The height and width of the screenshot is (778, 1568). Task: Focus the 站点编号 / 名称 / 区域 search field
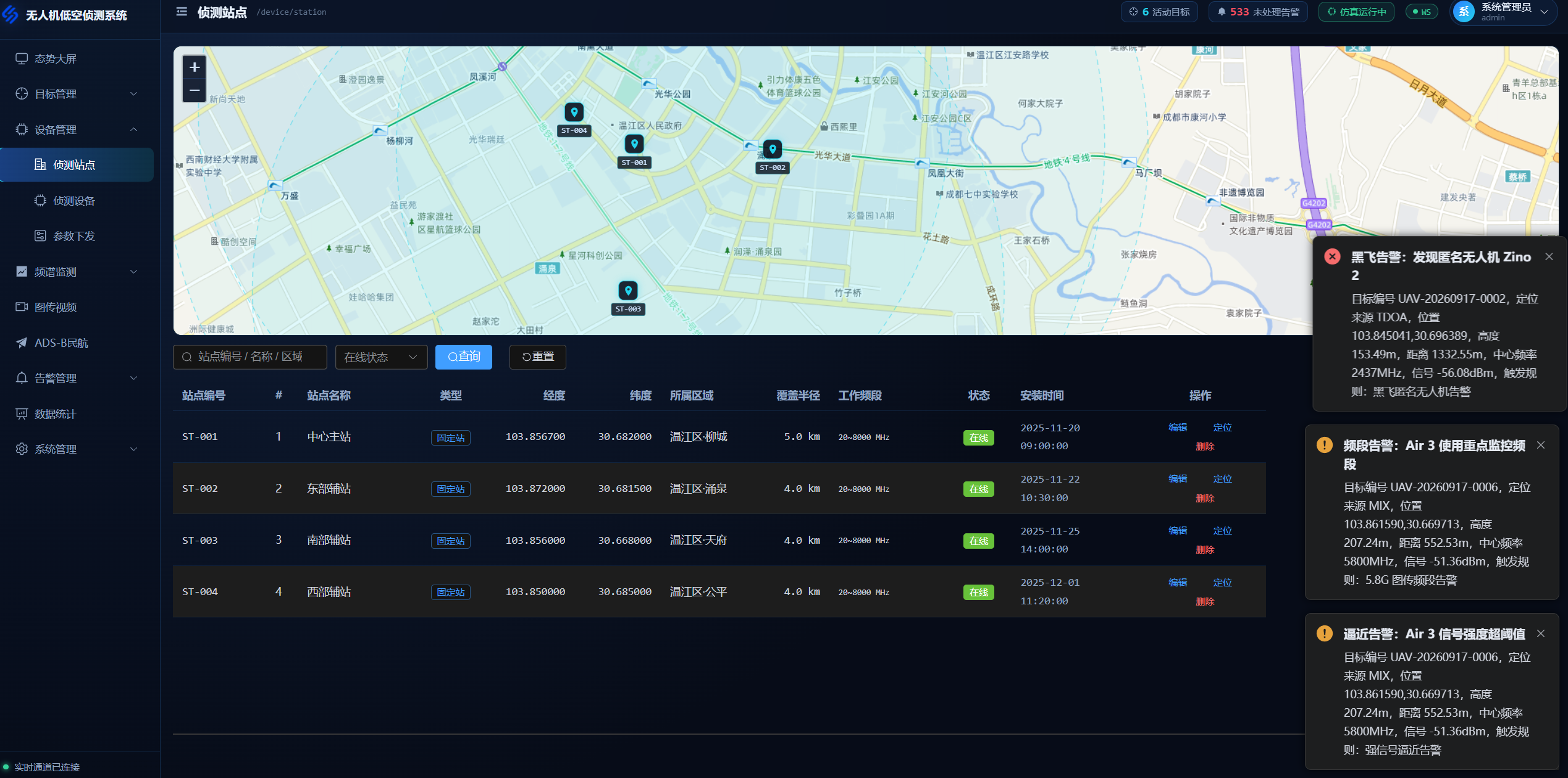250,357
